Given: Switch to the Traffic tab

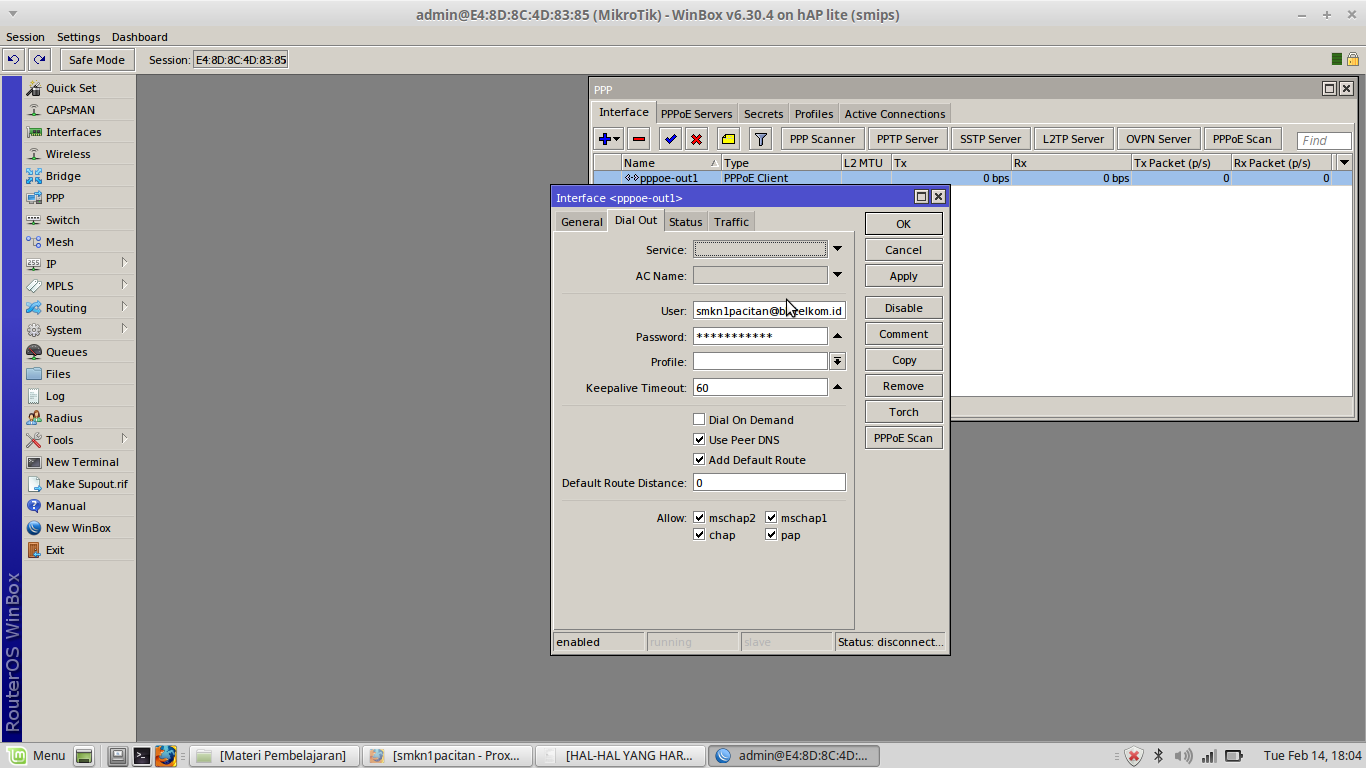Looking at the screenshot, I should pos(731,222).
